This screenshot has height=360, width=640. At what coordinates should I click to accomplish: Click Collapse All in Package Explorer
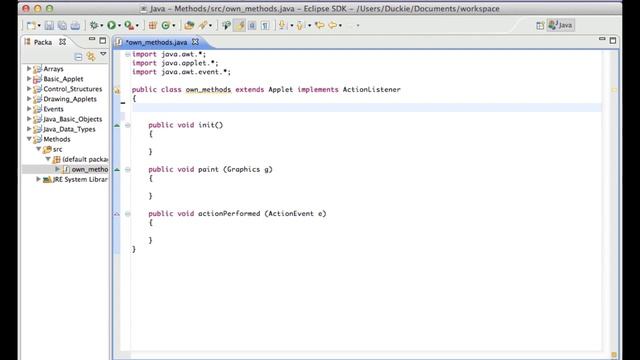click(78, 56)
